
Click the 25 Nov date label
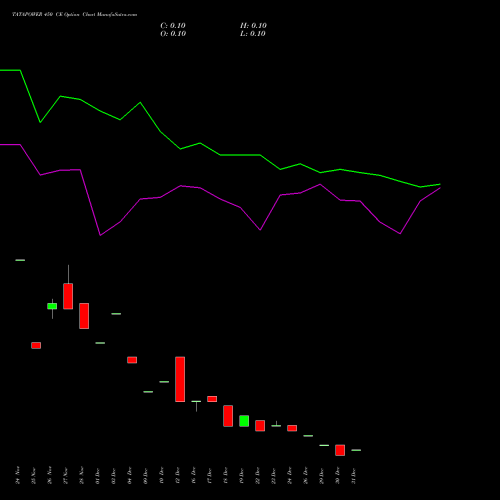click(x=34, y=475)
